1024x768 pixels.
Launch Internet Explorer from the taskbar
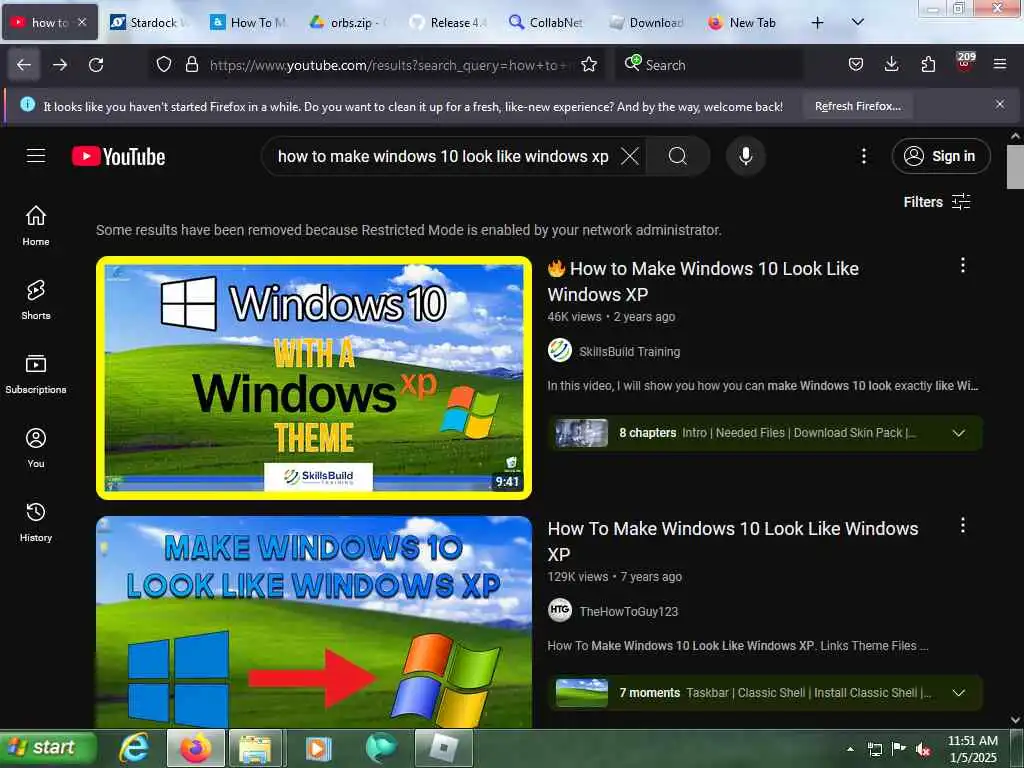(x=135, y=748)
